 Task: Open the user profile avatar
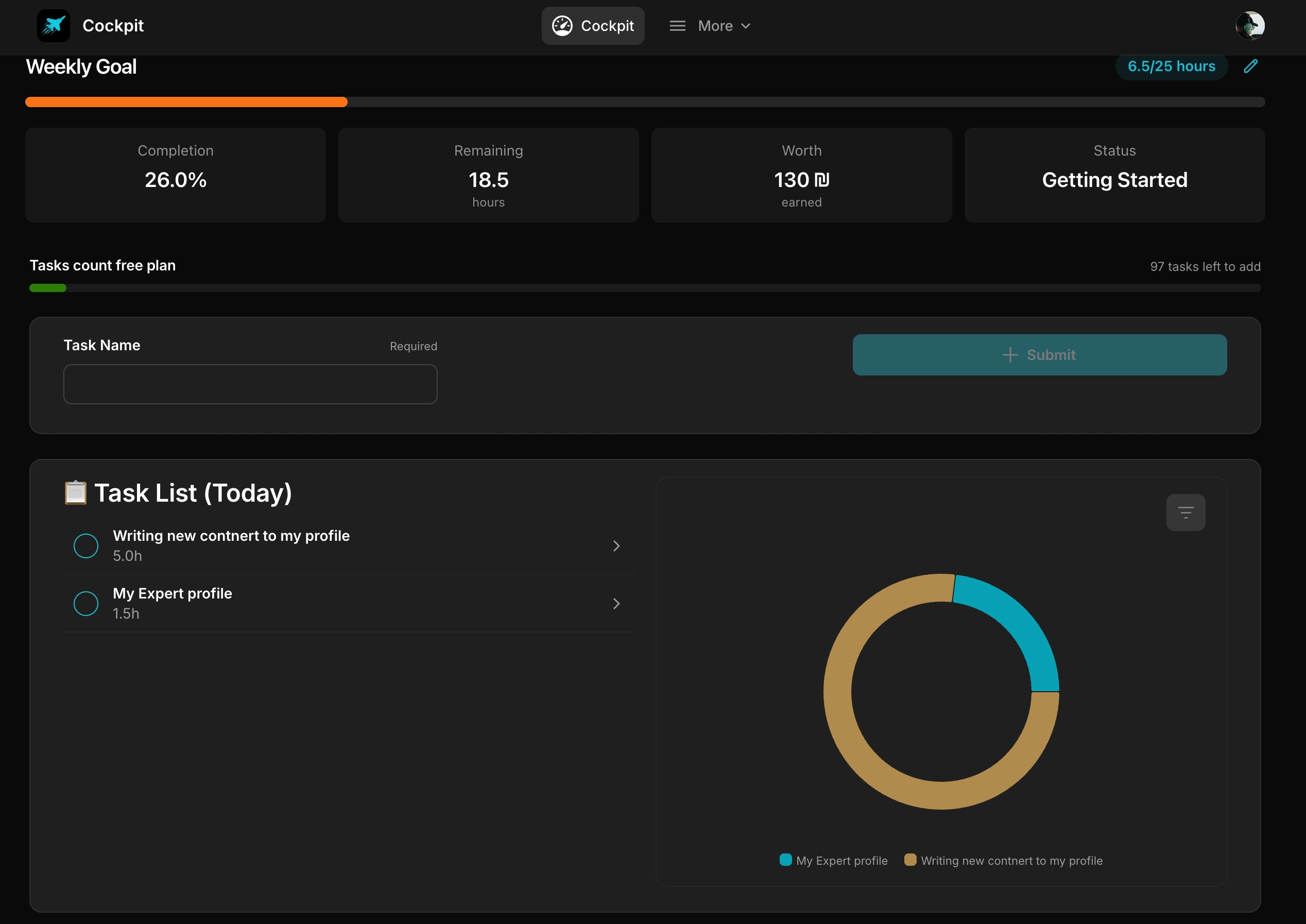pyautogui.click(x=1250, y=26)
